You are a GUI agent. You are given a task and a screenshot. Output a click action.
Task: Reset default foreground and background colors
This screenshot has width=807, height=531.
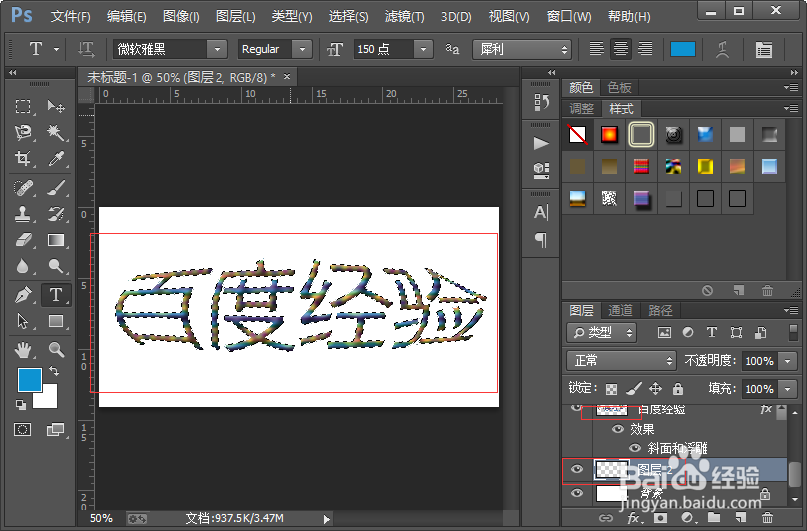[x=21, y=405]
